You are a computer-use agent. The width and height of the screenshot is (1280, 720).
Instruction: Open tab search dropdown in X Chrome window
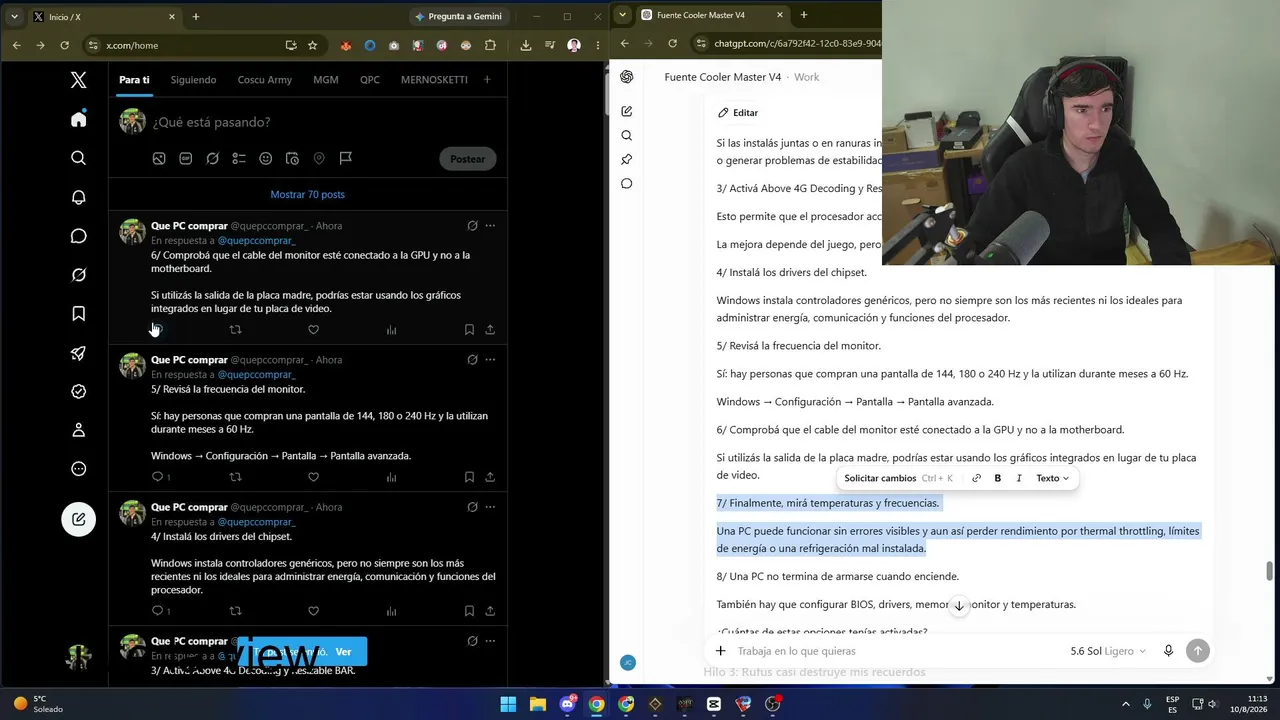pos(14,16)
